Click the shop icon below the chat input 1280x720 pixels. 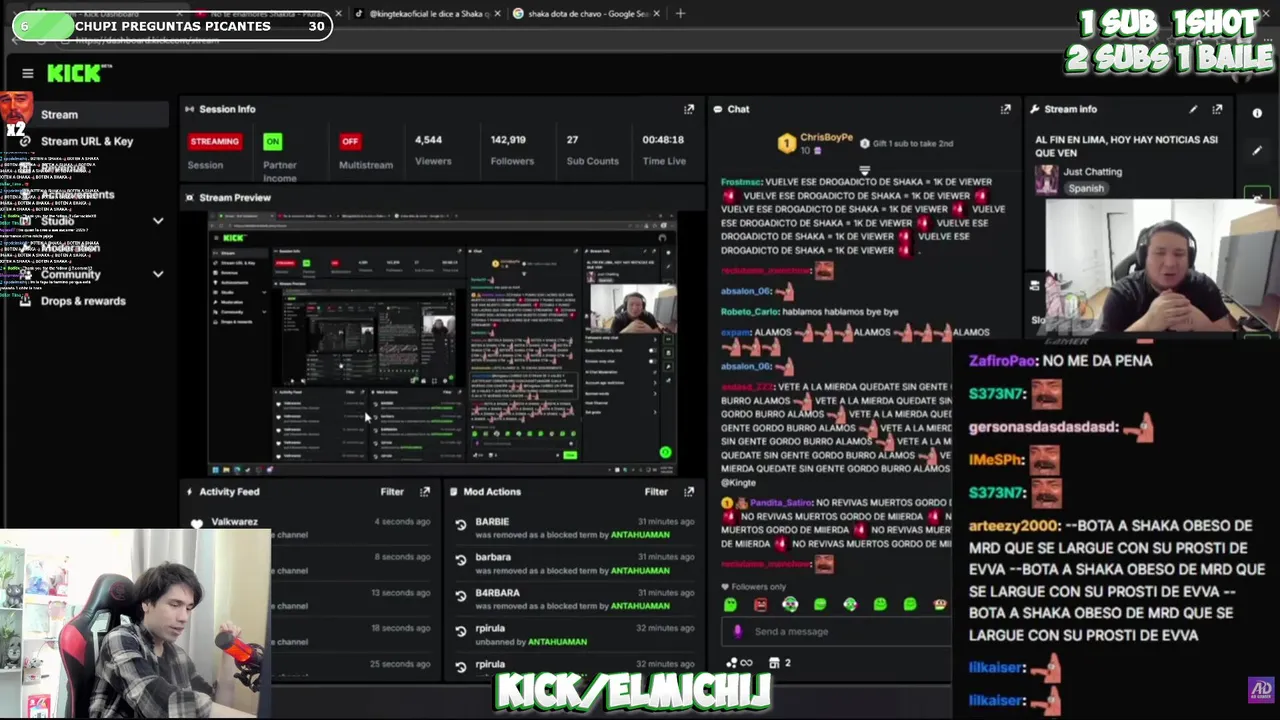coord(774,662)
